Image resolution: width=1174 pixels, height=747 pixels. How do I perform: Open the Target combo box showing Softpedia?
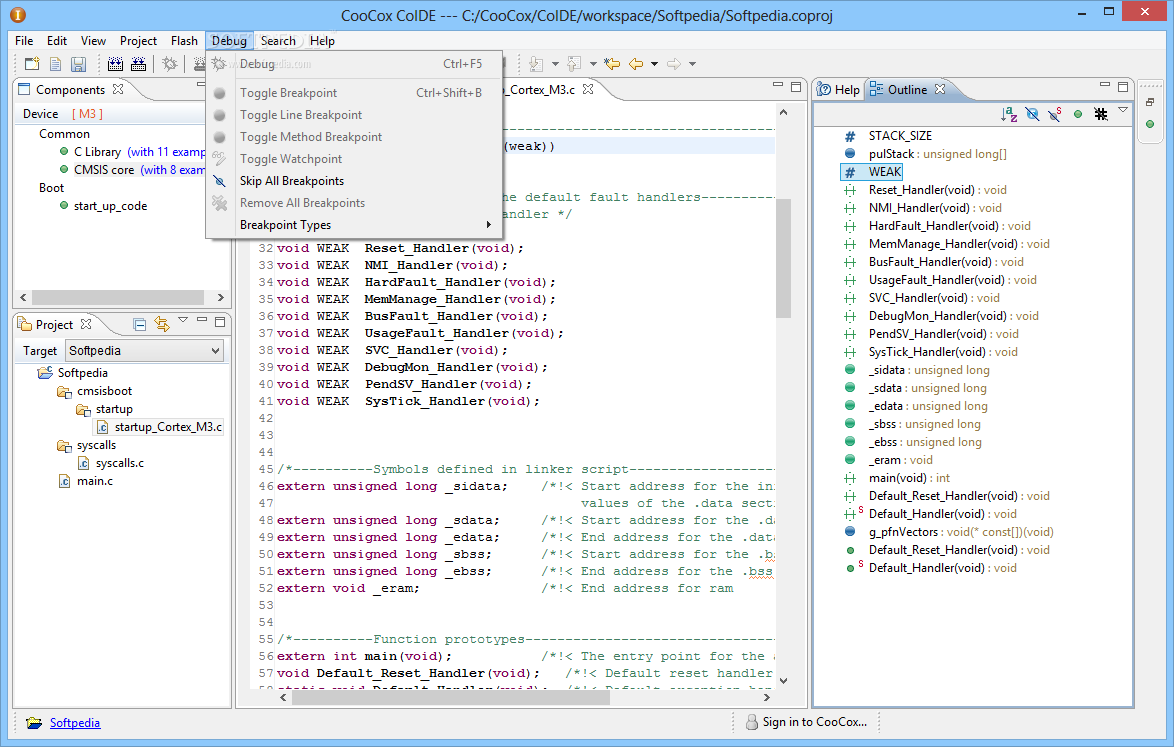pyautogui.click(x=145, y=350)
